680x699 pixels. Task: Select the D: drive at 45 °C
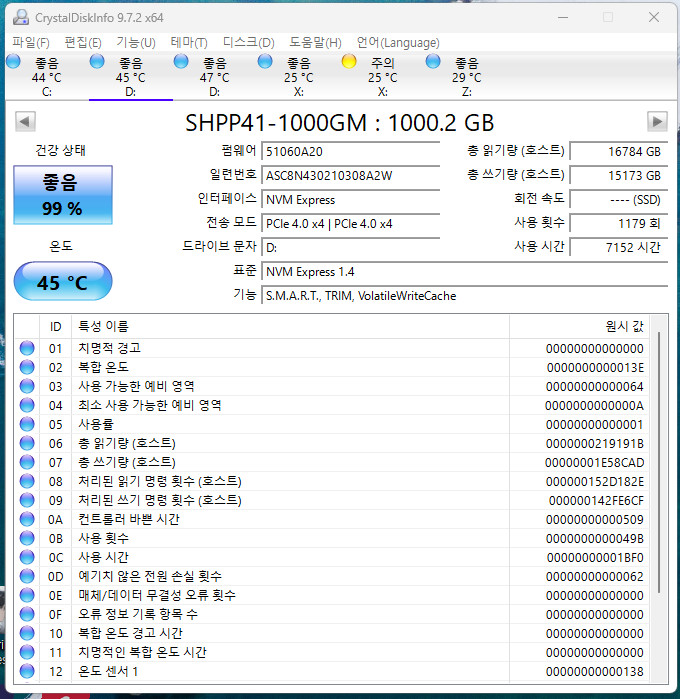[131, 77]
